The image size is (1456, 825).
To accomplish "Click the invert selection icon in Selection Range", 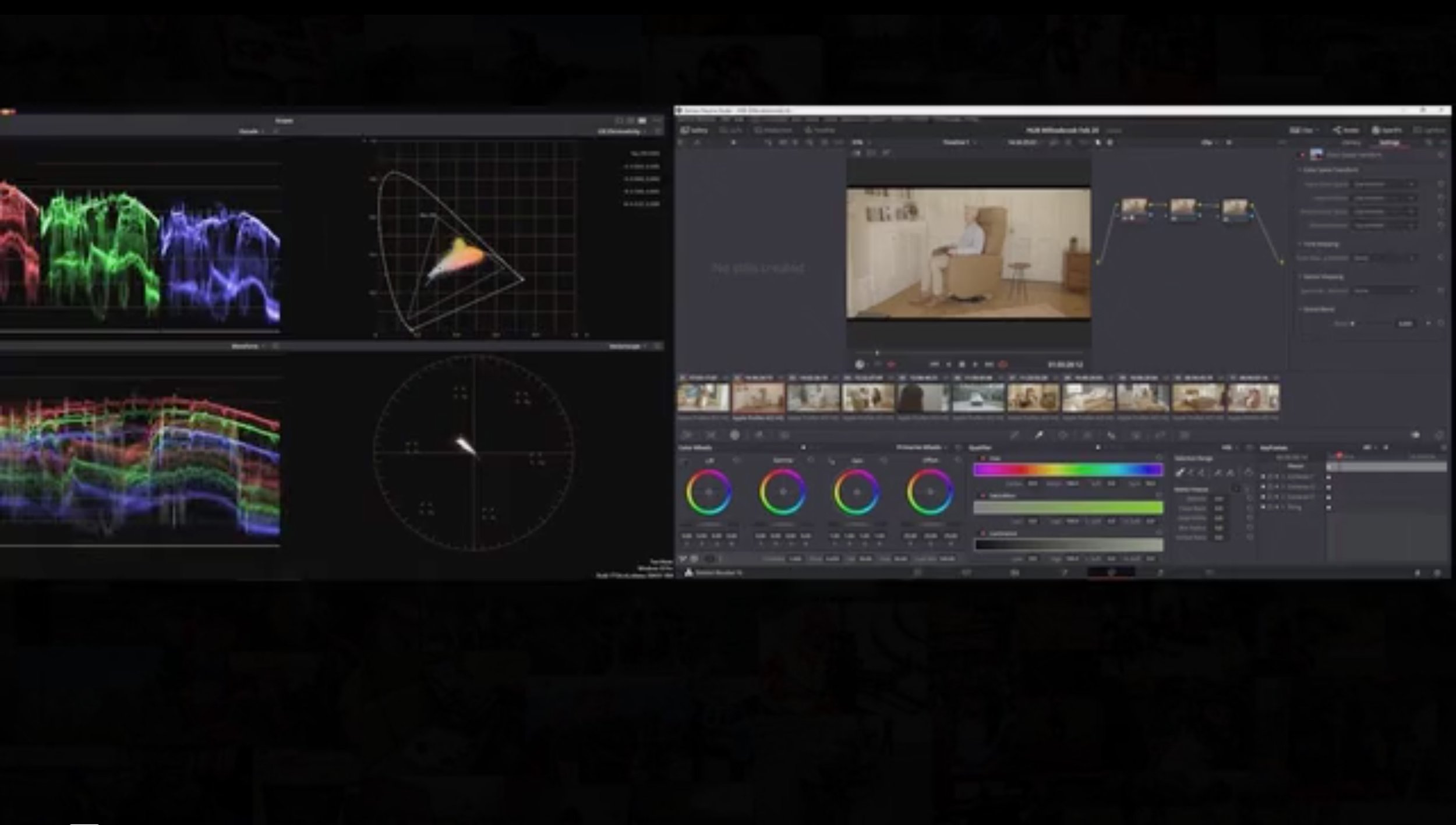I will (x=1248, y=473).
